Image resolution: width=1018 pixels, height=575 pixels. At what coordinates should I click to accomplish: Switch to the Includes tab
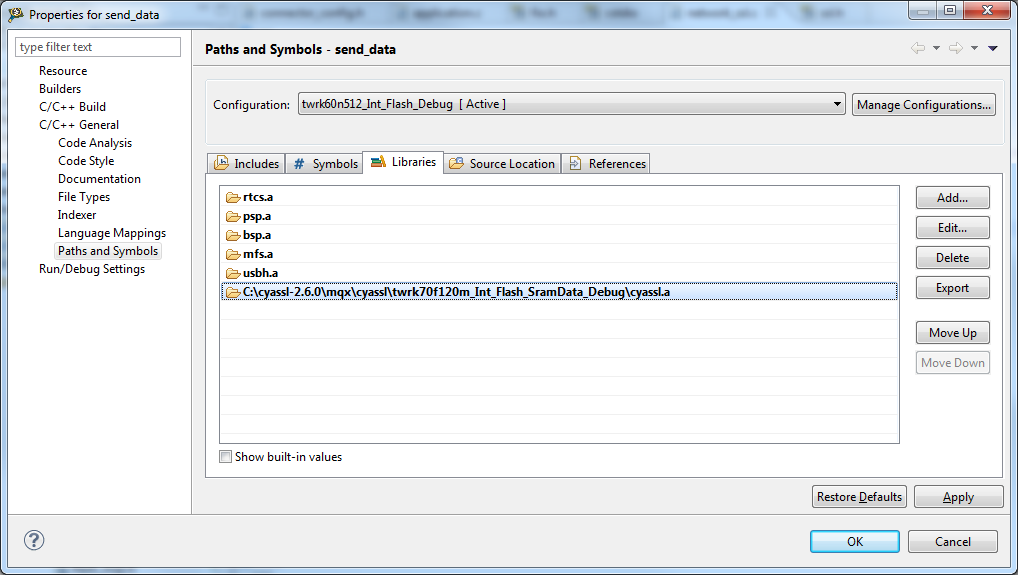(x=246, y=163)
